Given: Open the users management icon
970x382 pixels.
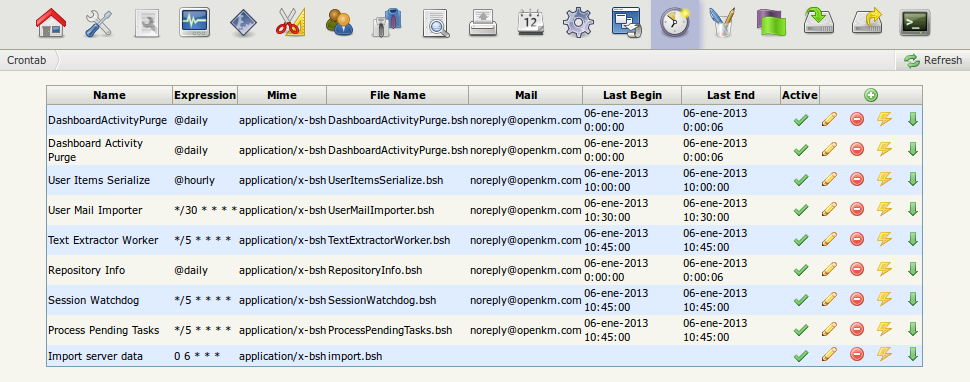Looking at the screenshot, I should [x=339, y=23].
